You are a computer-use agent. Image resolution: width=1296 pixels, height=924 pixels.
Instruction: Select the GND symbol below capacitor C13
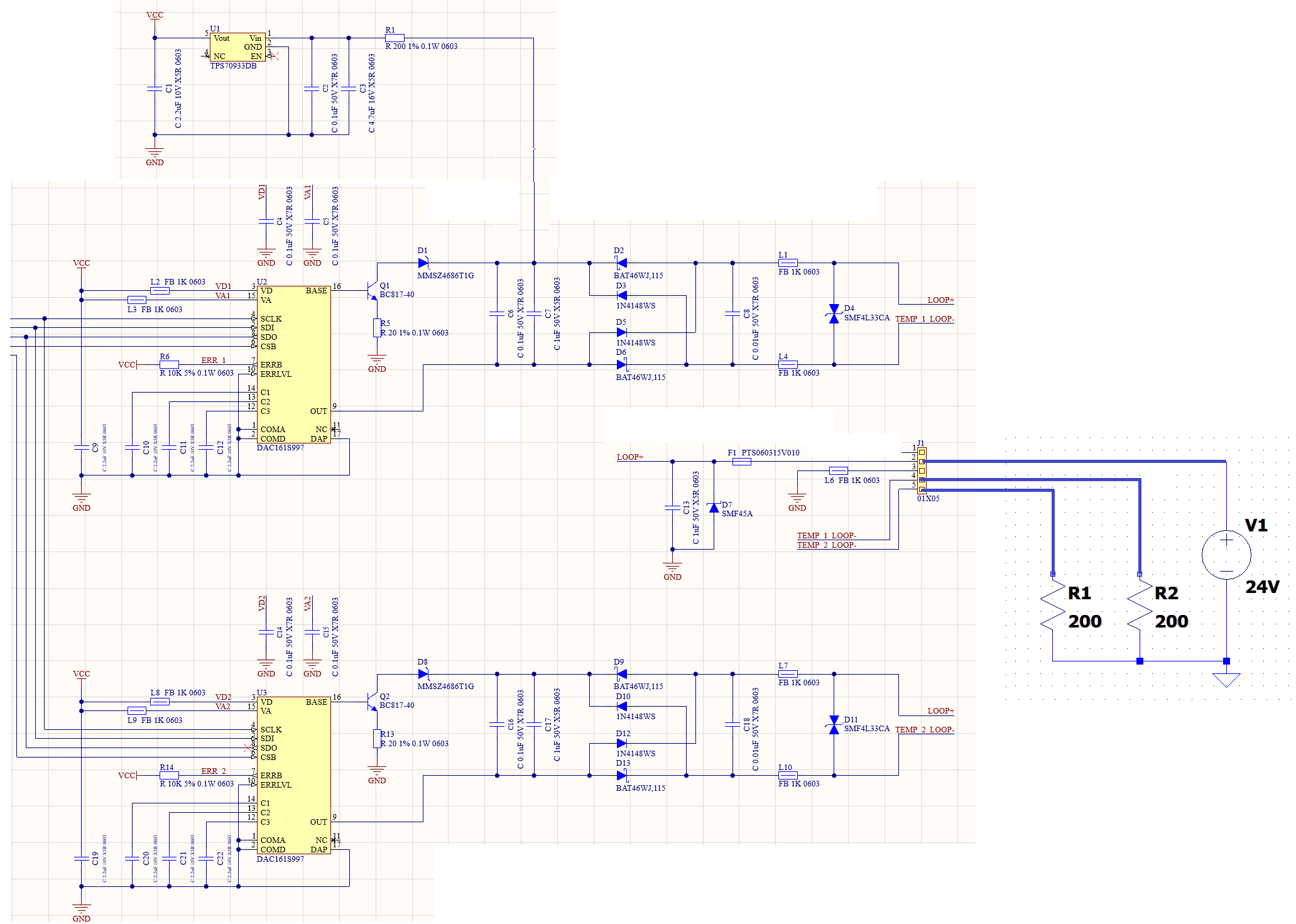672,570
